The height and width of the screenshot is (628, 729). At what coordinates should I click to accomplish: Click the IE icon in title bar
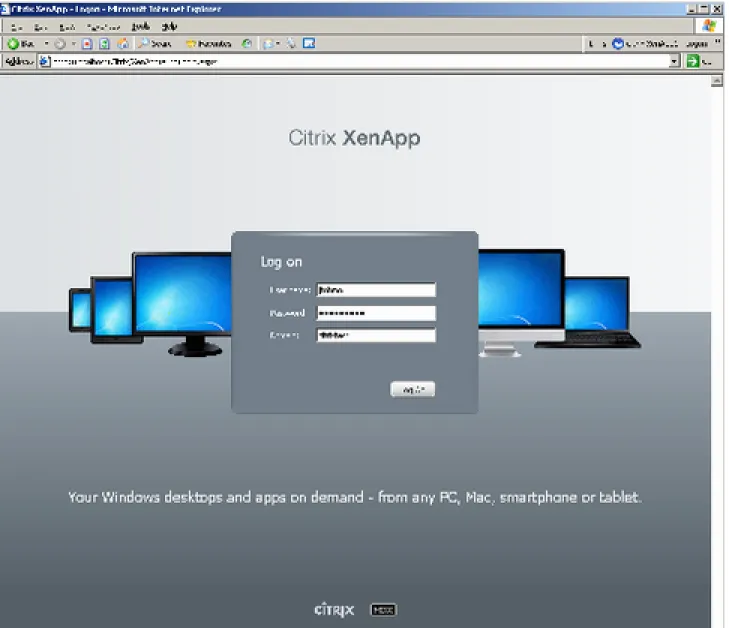[x=5, y=9]
